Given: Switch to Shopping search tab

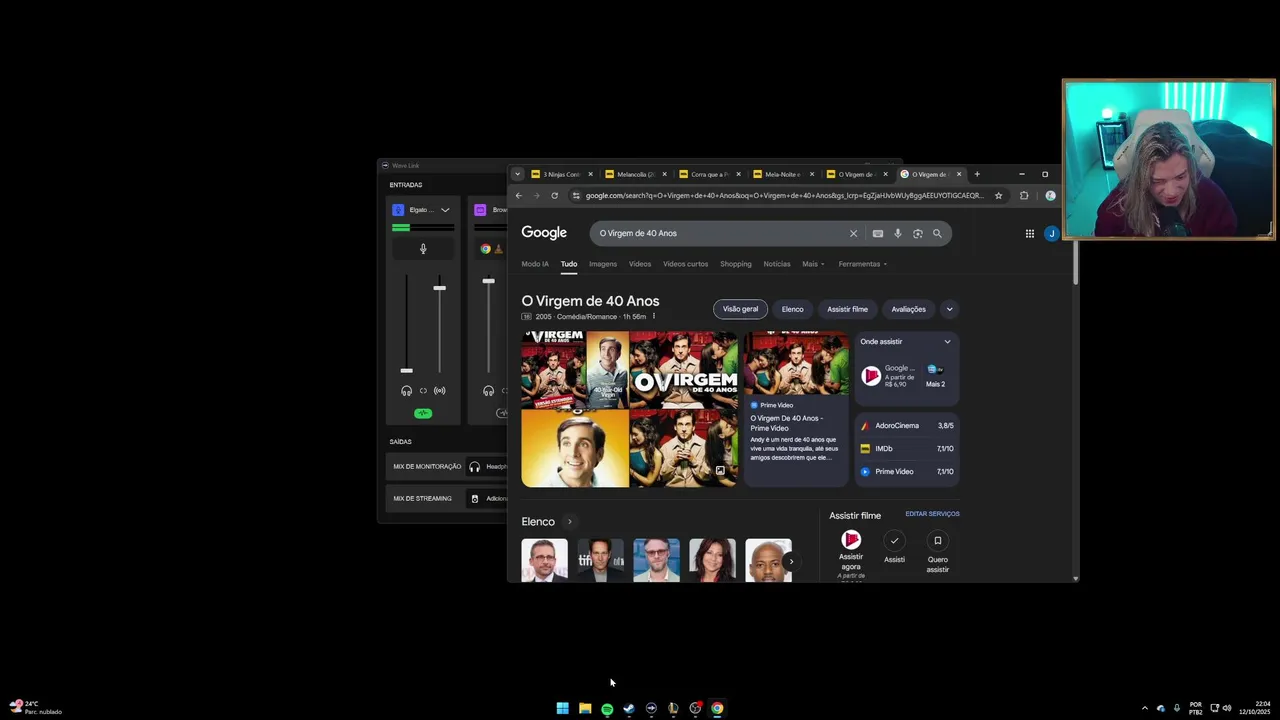Looking at the screenshot, I should point(735,264).
